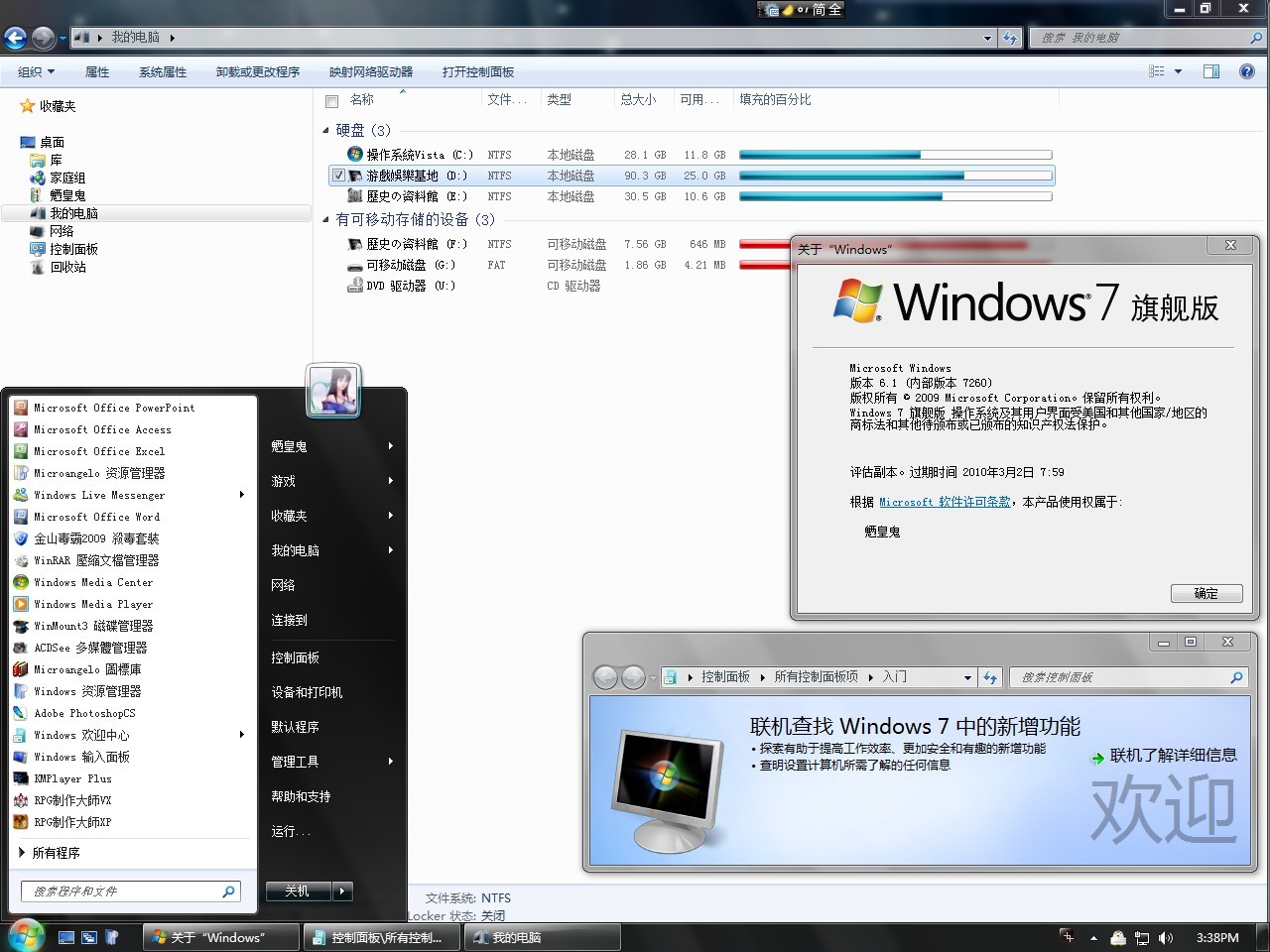Image resolution: width=1270 pixels, height=952 pixels.
Task: Expand the view options dropdown arrow
Action: click(1178, 71)
